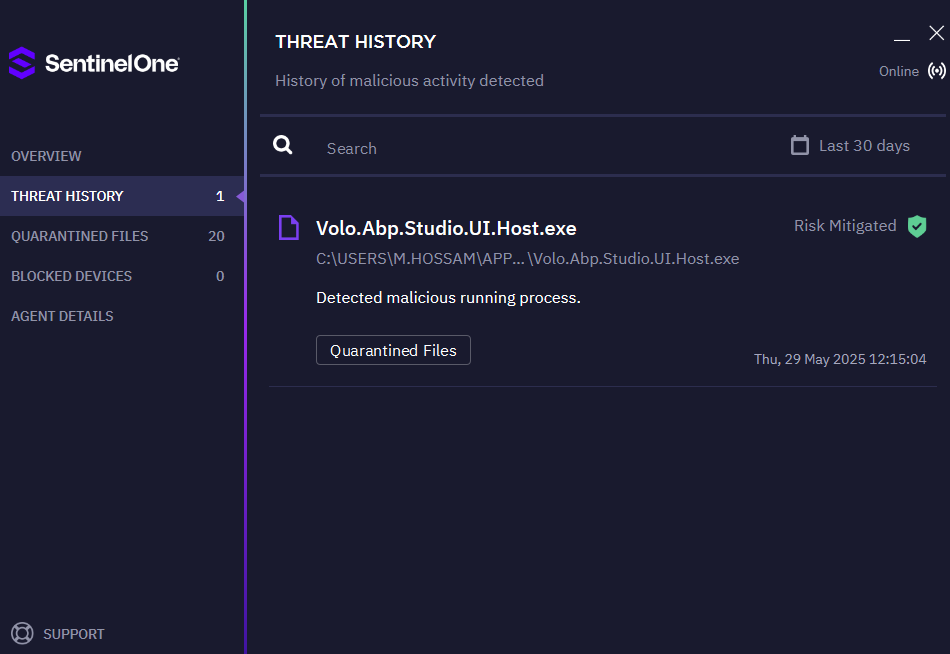Click the magnifying glass search icon

coord(283,146)
